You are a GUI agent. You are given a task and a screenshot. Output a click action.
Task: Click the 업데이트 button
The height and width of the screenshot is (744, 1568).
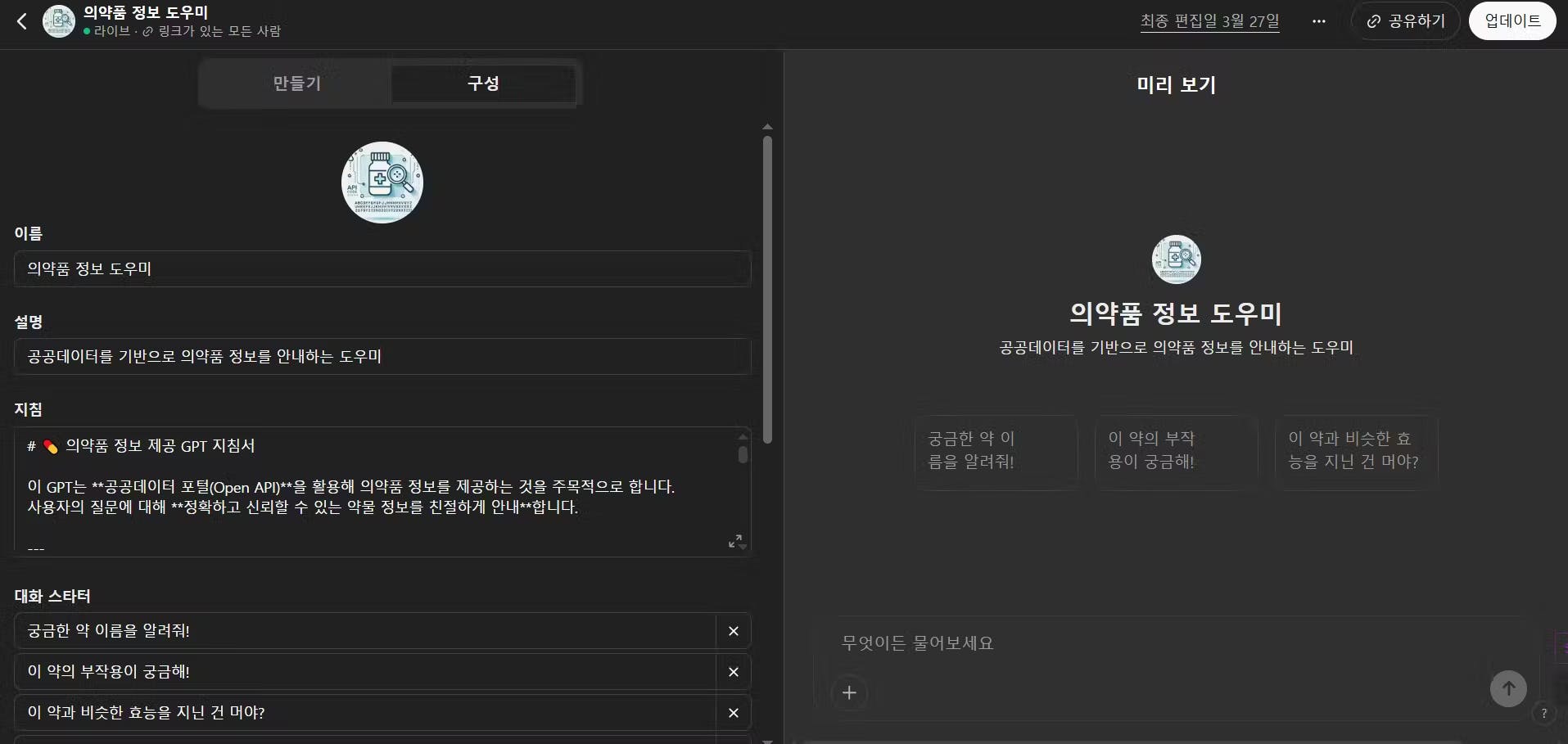1512,21
